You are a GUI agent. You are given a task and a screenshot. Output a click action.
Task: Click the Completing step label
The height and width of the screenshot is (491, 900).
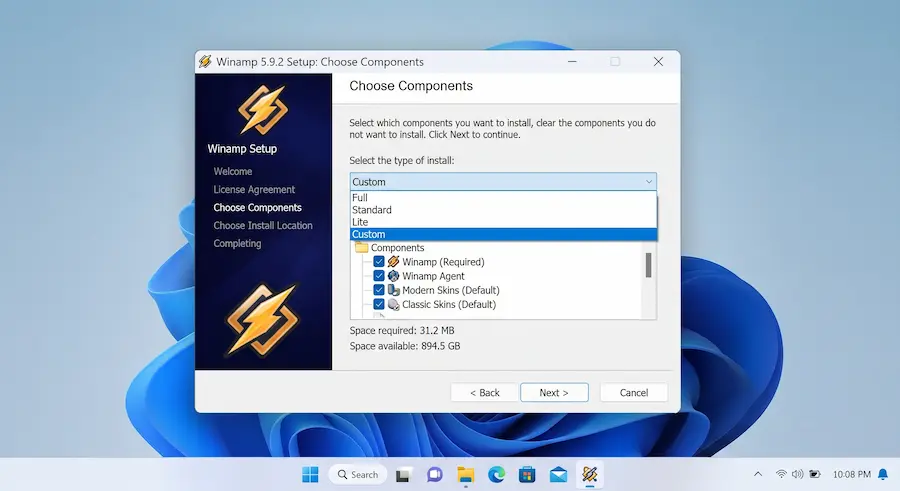point(237,243)
